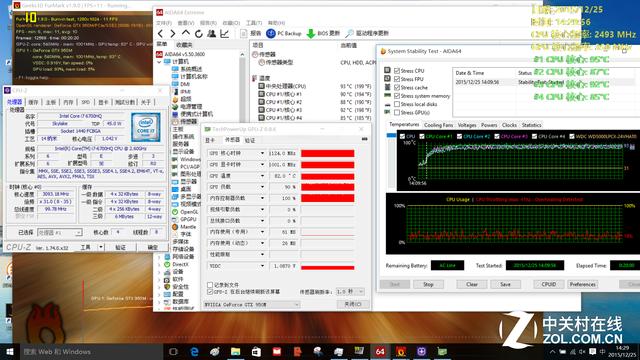Screen dimensions: 640x360
Task: Toggle Stress CPU checkbox
Action: [x=397, y=71]
